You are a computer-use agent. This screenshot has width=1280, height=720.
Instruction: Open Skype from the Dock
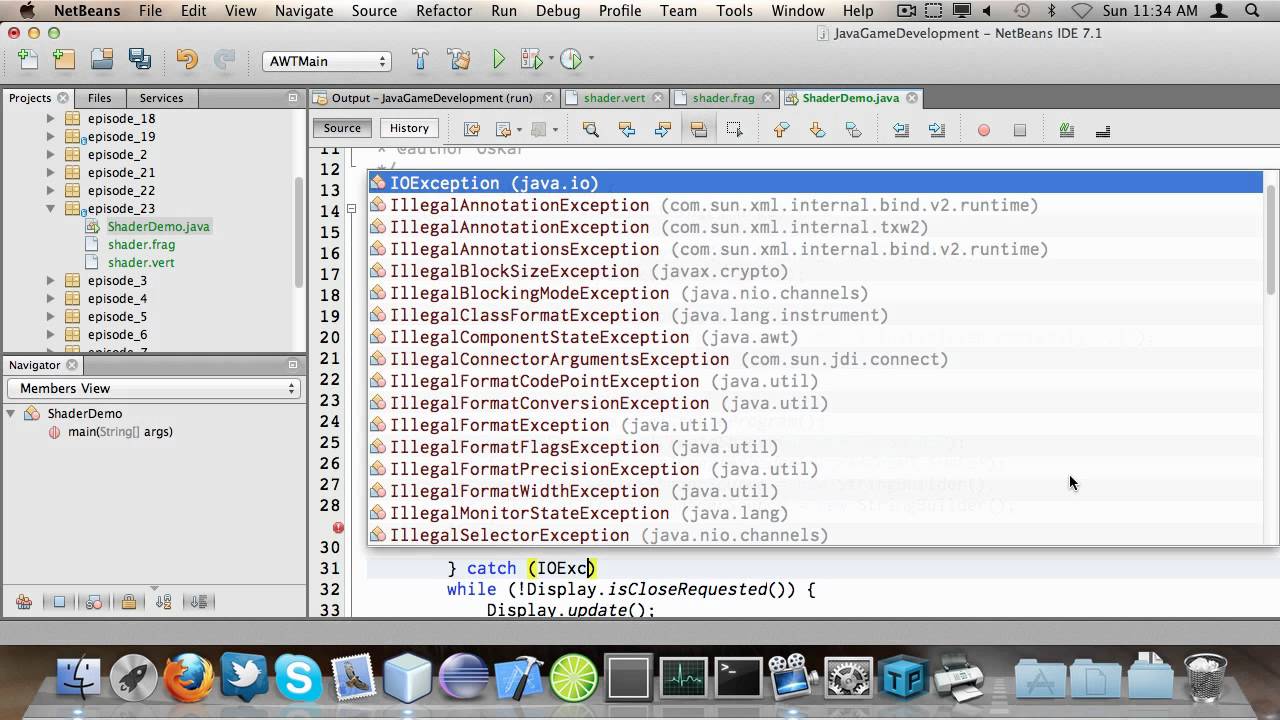tap(299, 679)
